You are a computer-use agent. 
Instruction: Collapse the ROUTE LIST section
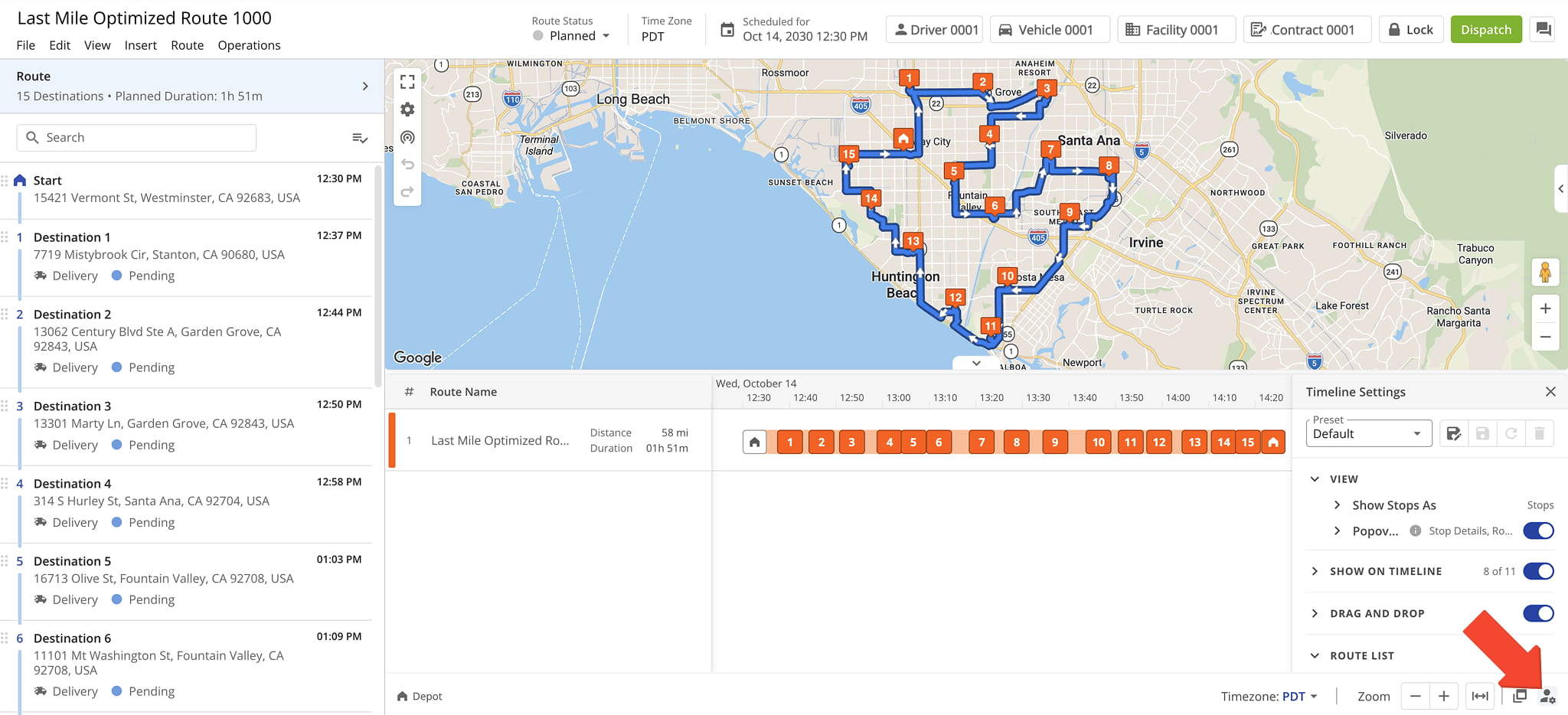1315,655
